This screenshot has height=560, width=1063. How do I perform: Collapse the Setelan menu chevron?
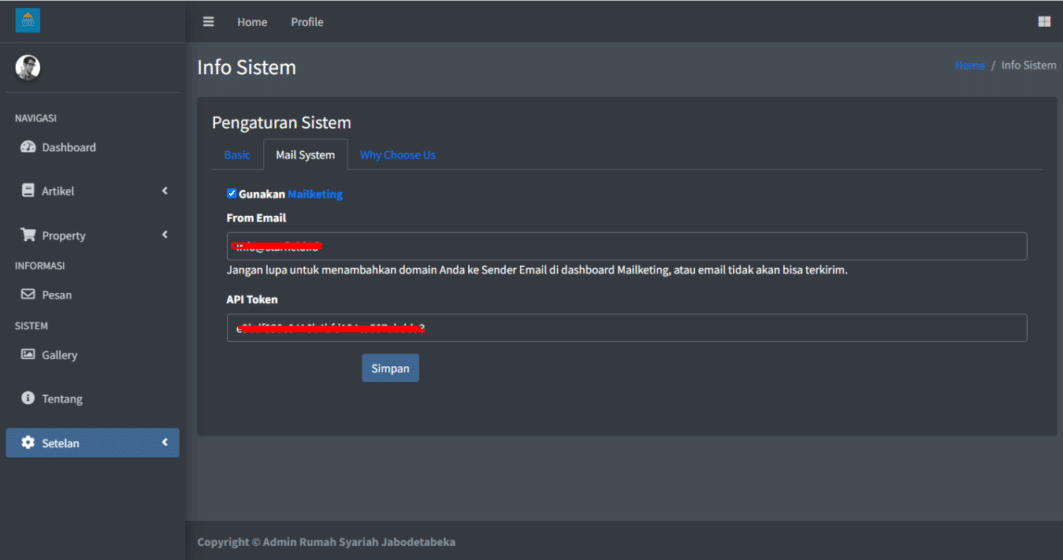click(x=165, y=443)
